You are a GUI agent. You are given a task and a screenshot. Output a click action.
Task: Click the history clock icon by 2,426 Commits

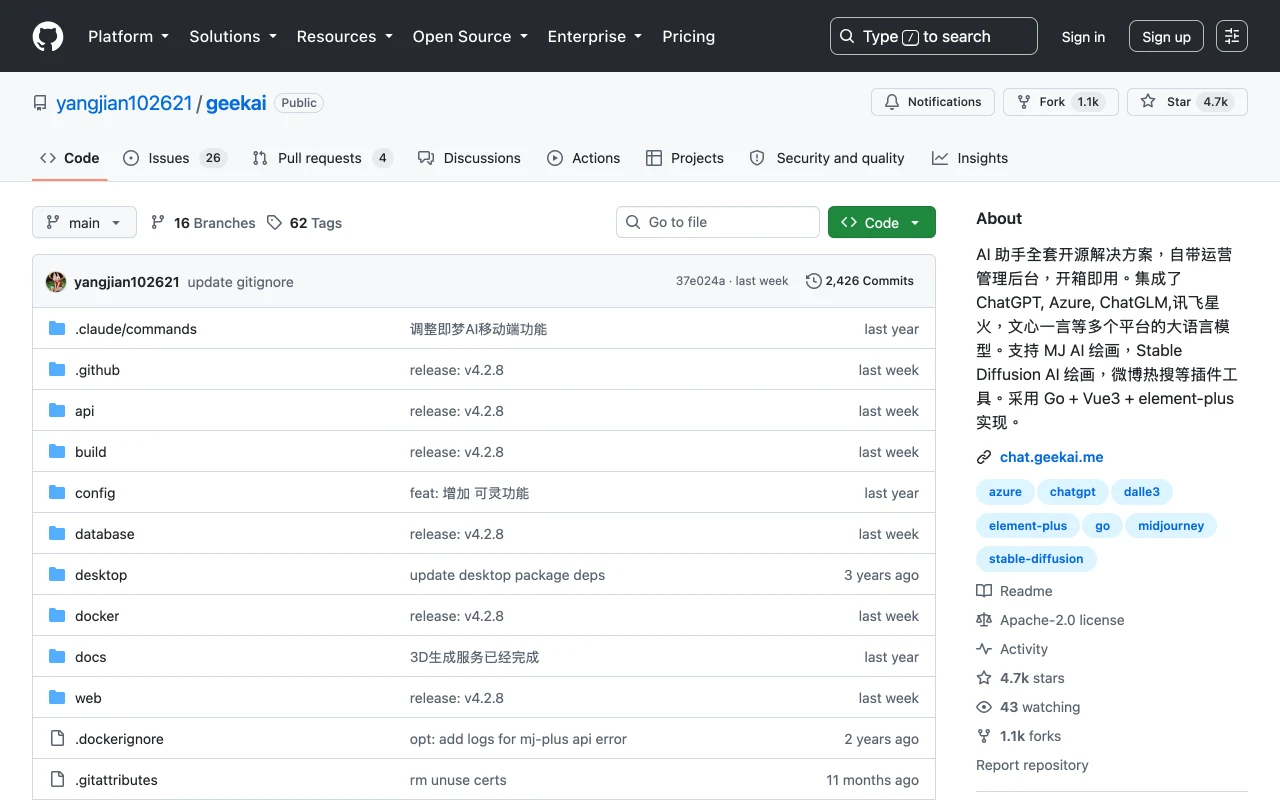click(x=813, y=281)
